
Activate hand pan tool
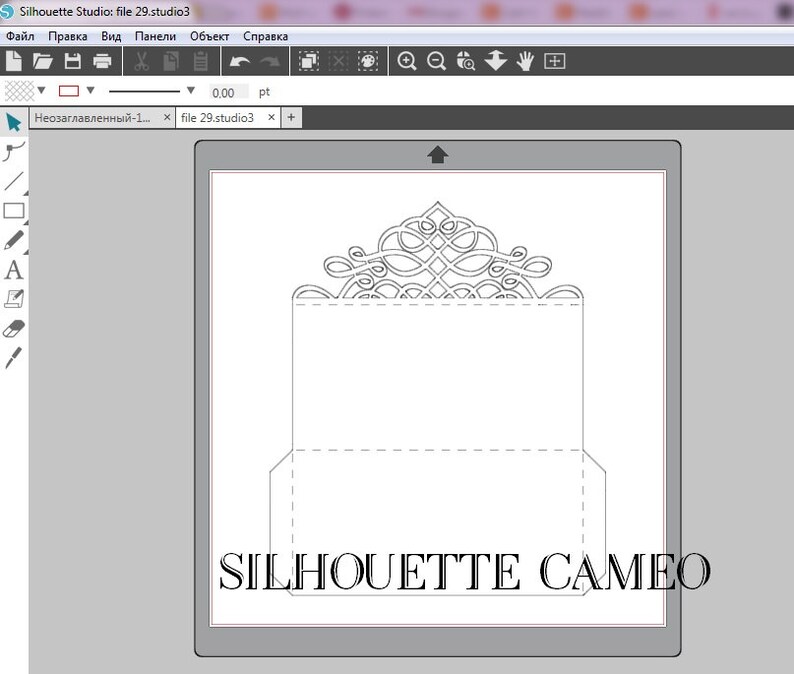click(526, 61)
